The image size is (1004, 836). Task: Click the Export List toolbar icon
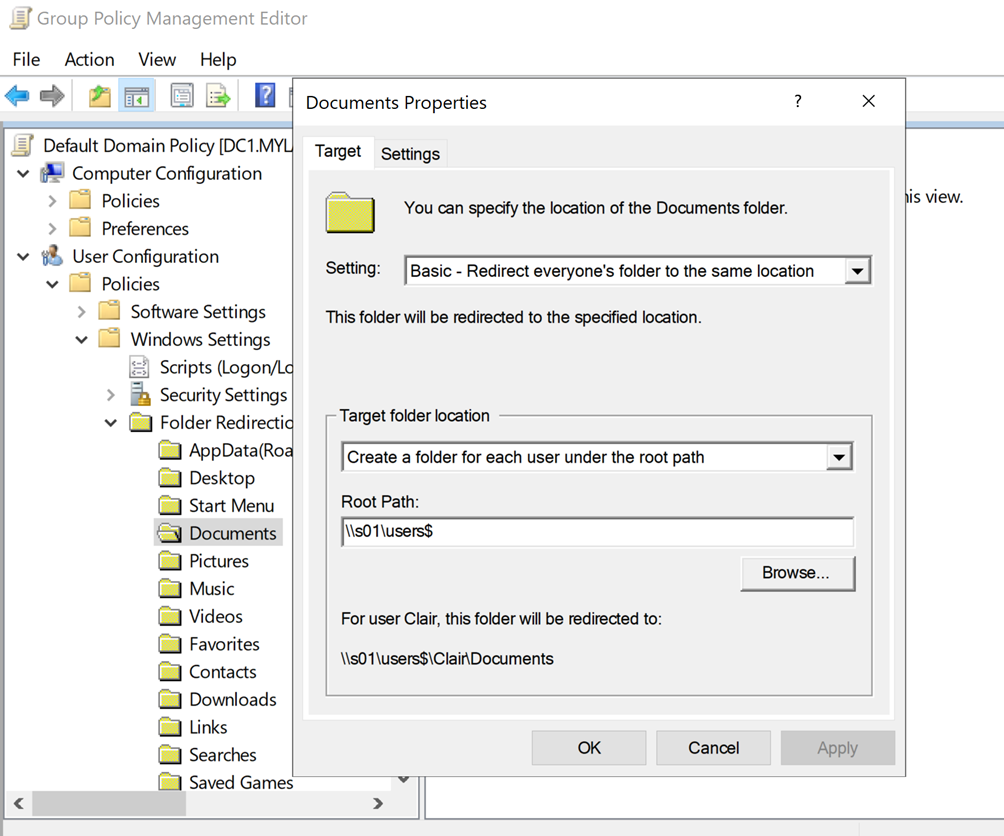click(x=218, y=96)
